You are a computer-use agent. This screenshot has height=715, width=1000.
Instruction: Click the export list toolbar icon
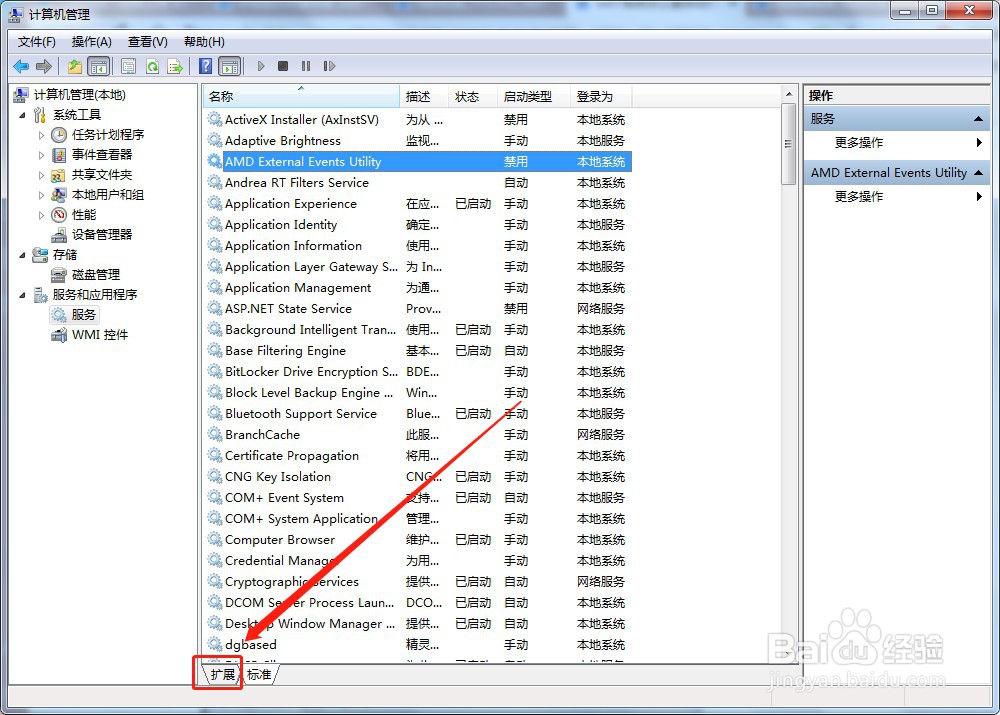[x=176, y=66]
